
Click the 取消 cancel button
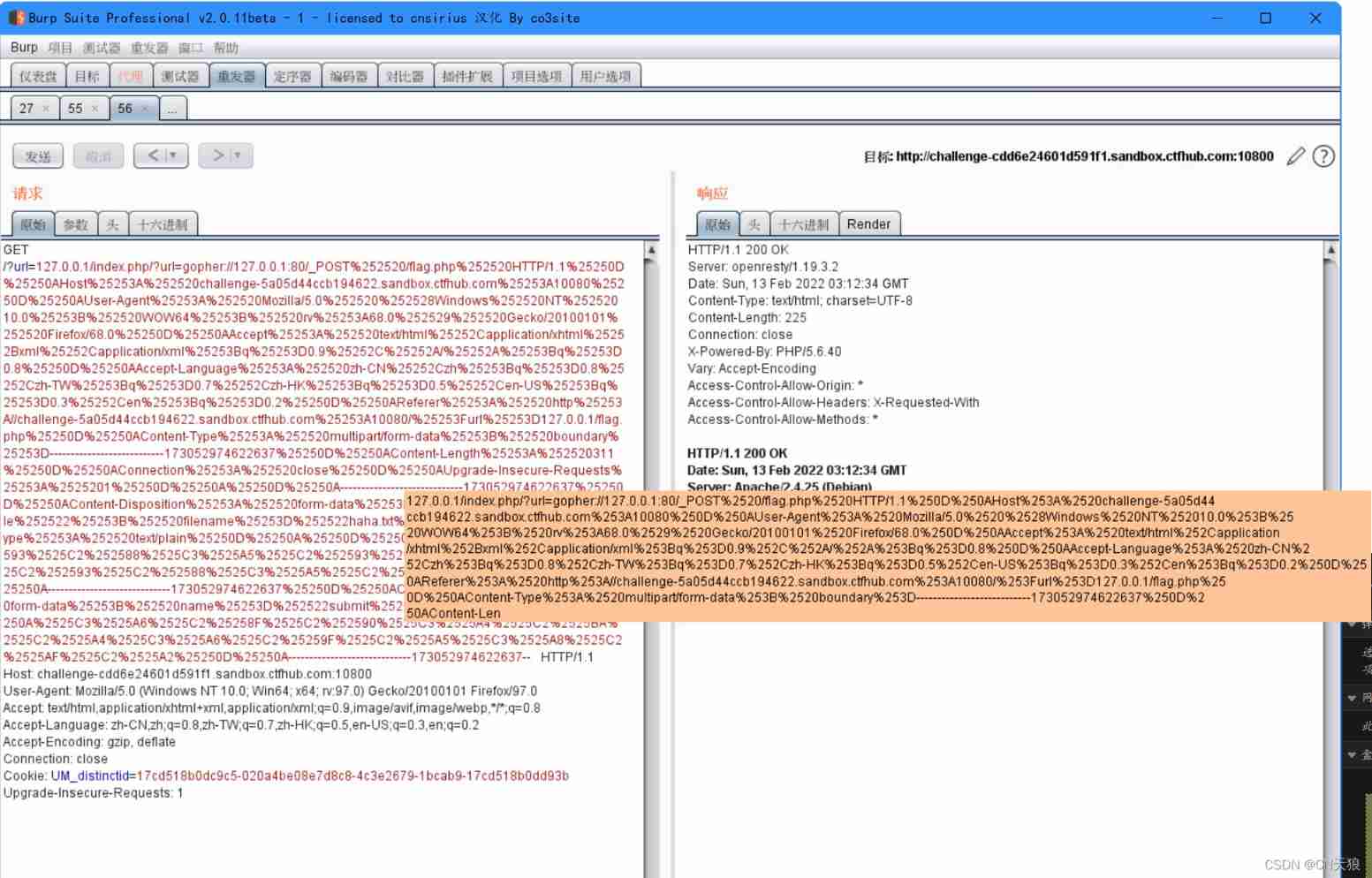[98, 156]
